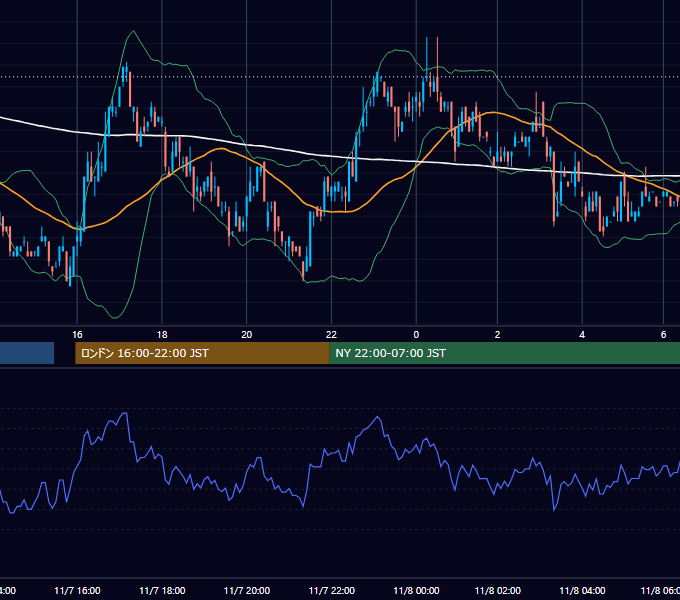Click the 22 hour label on price chart axis

click(x=331, y=335)
